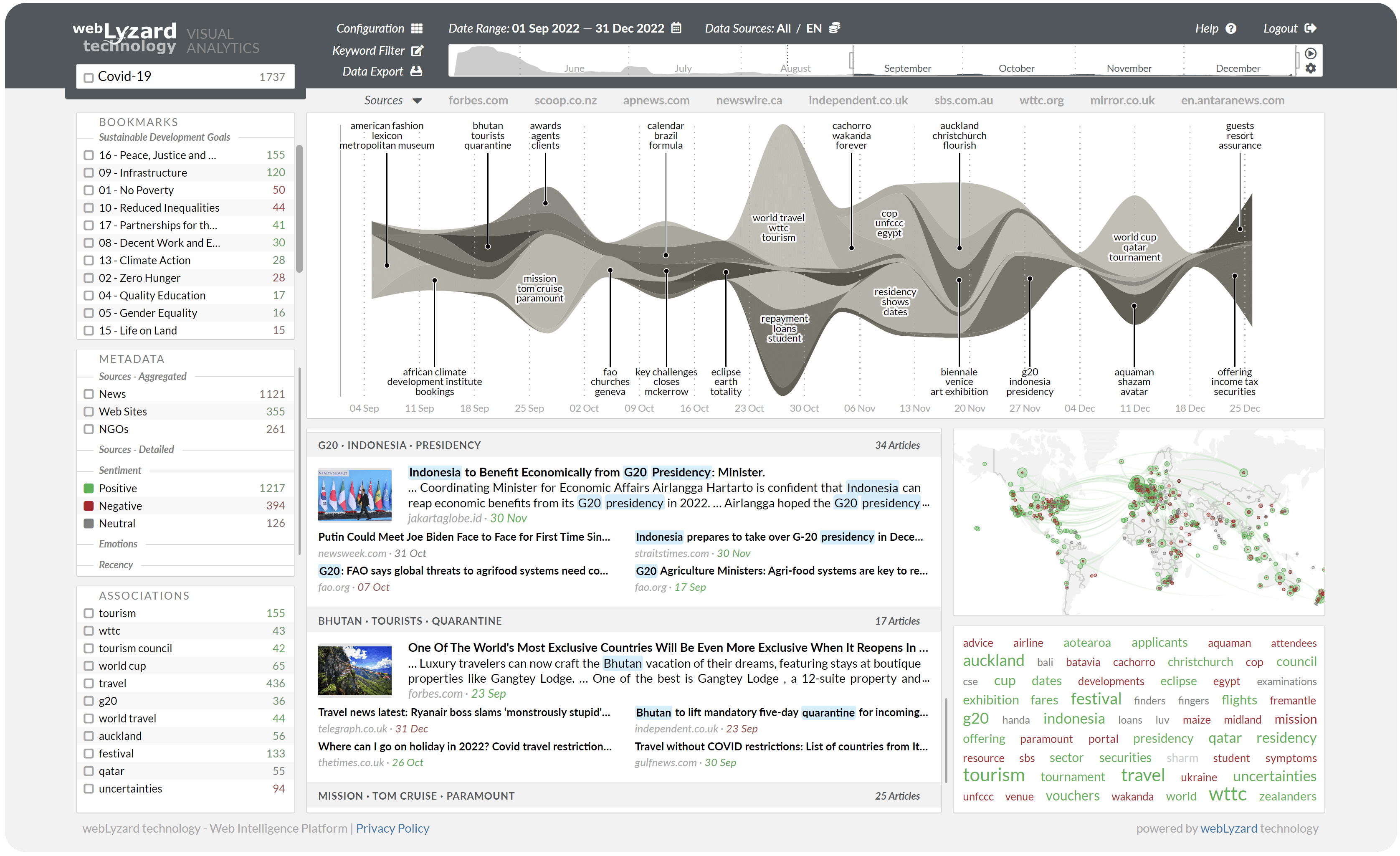Open the Configuration grid icon

click(416, 28)
